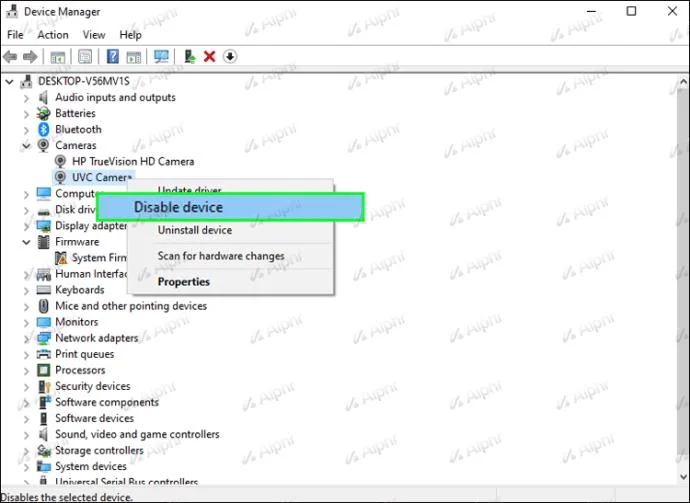690x503 pixels.
Task: Select HP TrueVision HD Camera device
Action: coord(133,162)
